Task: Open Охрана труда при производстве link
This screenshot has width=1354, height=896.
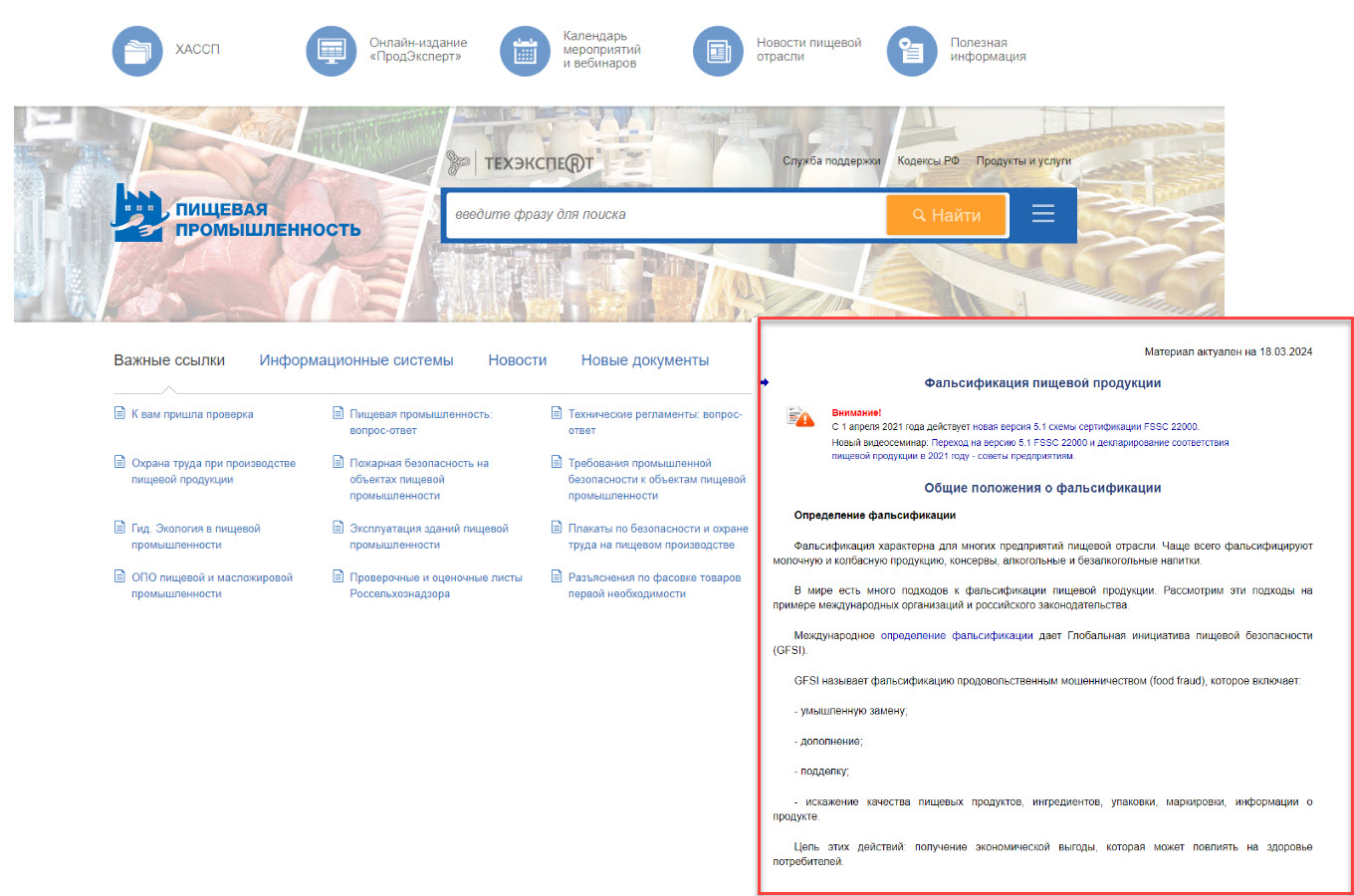Action: click(213, 471)
